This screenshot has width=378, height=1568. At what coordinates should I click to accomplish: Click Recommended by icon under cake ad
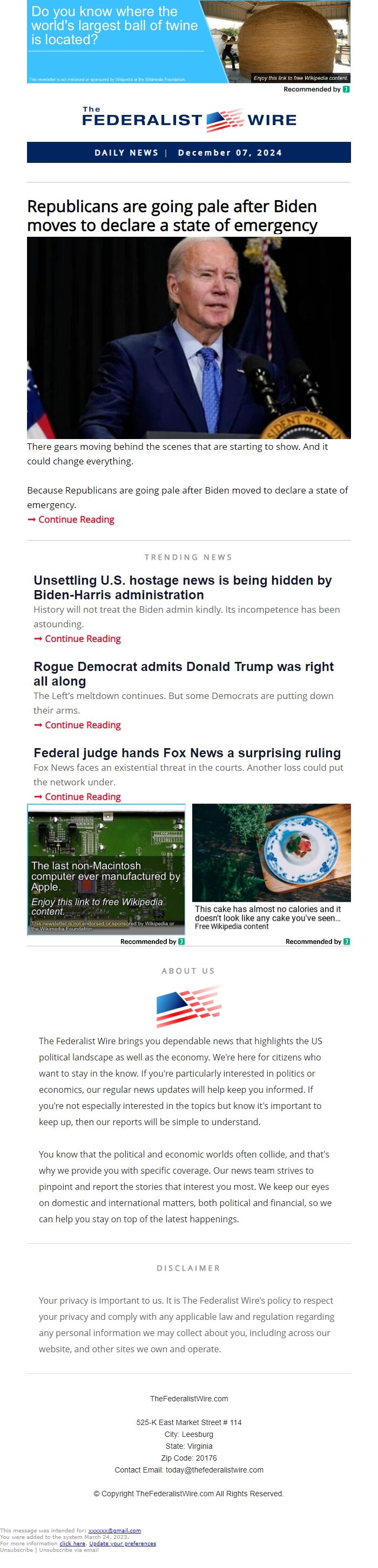[x=346, y=941]
